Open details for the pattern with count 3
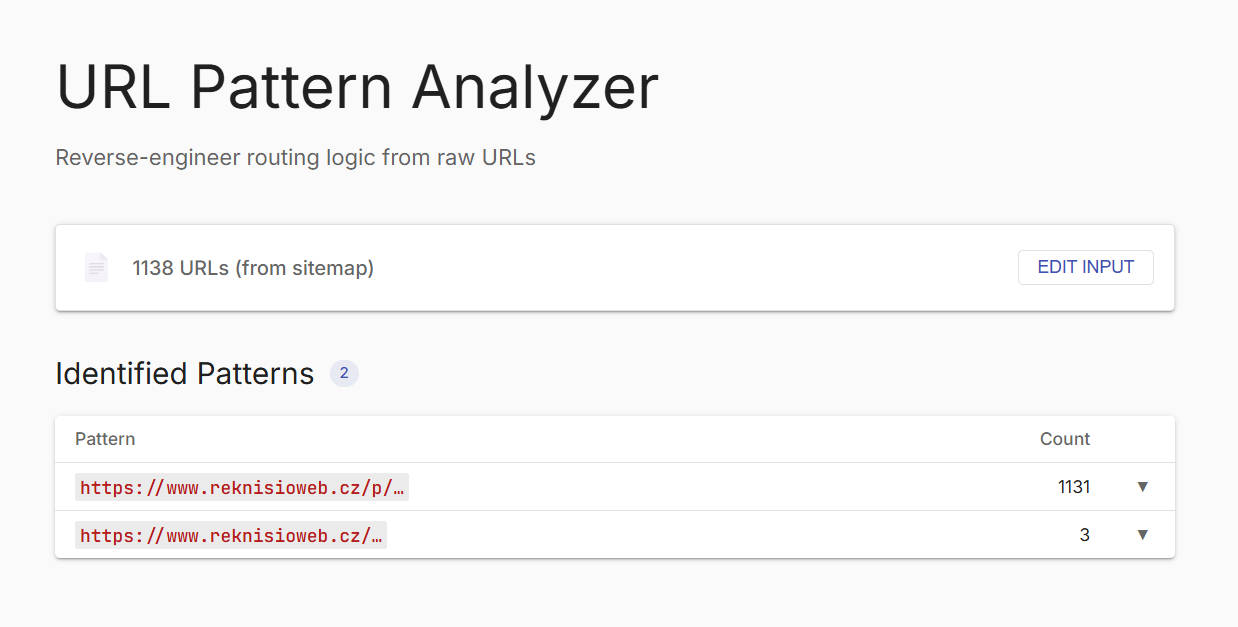The image size is (1238, 627). pos(1142,535)
